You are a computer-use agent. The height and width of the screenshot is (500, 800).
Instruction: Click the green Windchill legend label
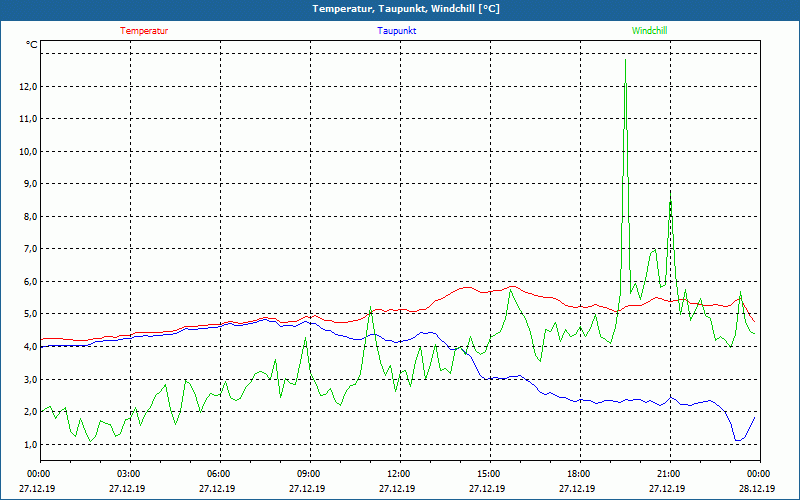click(x=649, y=31)
